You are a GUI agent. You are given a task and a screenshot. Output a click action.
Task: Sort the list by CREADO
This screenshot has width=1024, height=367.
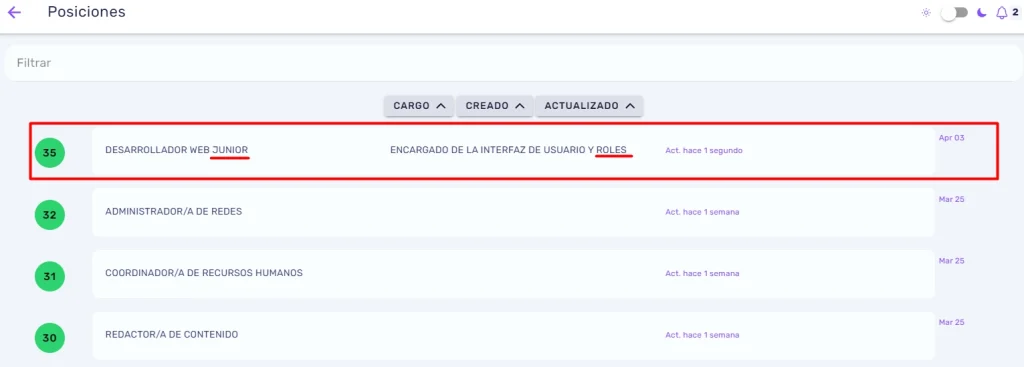click(494, 106)
